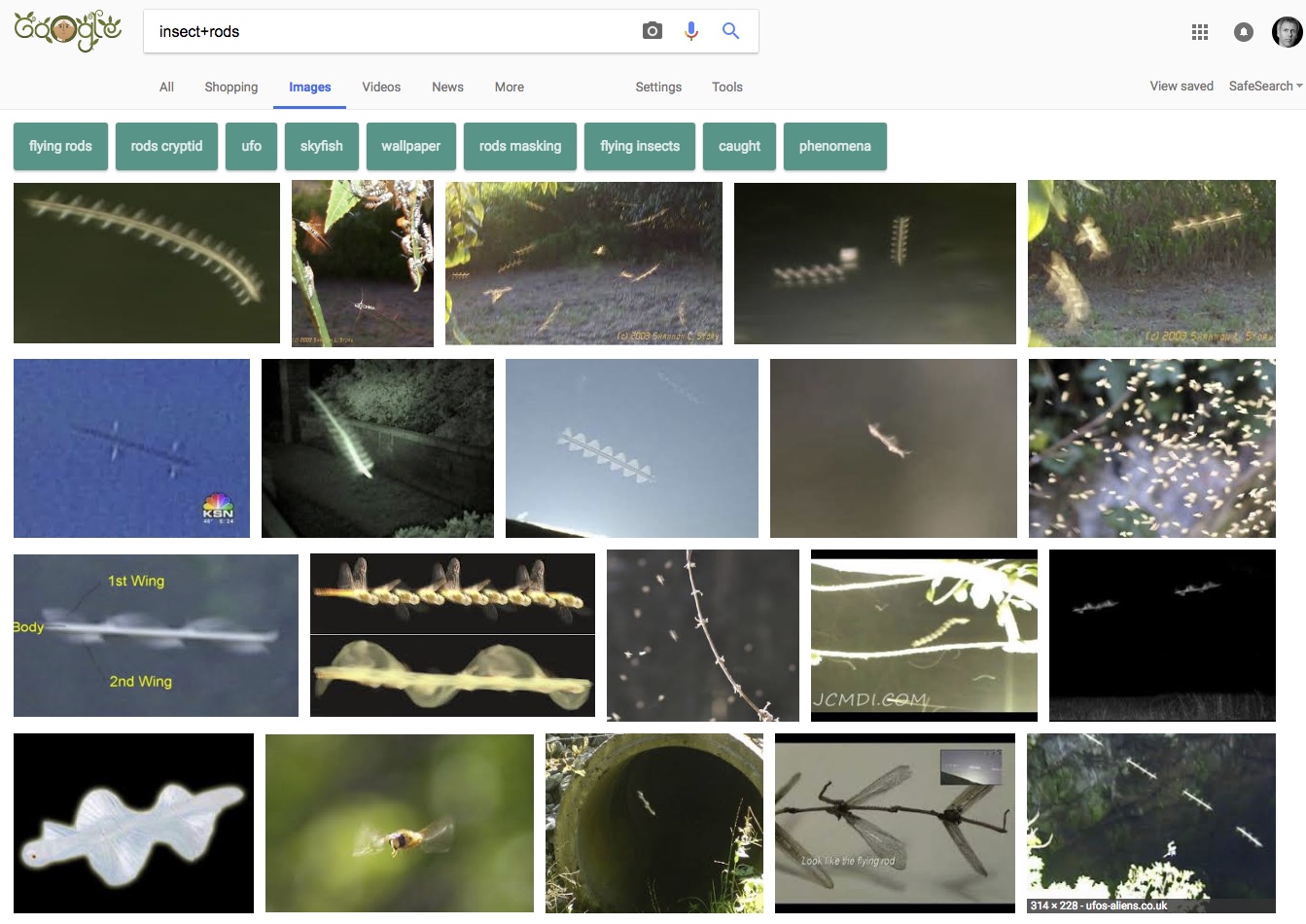Screen dimensions: 1306x924
Task: Open the Tools options
Action: point(727,87)
